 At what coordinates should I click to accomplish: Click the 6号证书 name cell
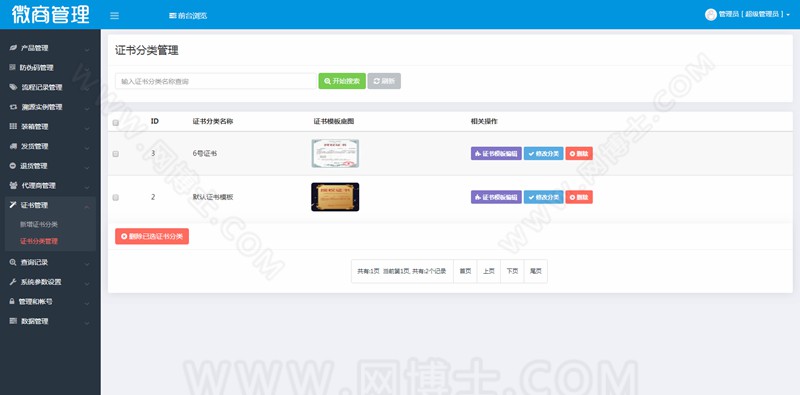205,154
